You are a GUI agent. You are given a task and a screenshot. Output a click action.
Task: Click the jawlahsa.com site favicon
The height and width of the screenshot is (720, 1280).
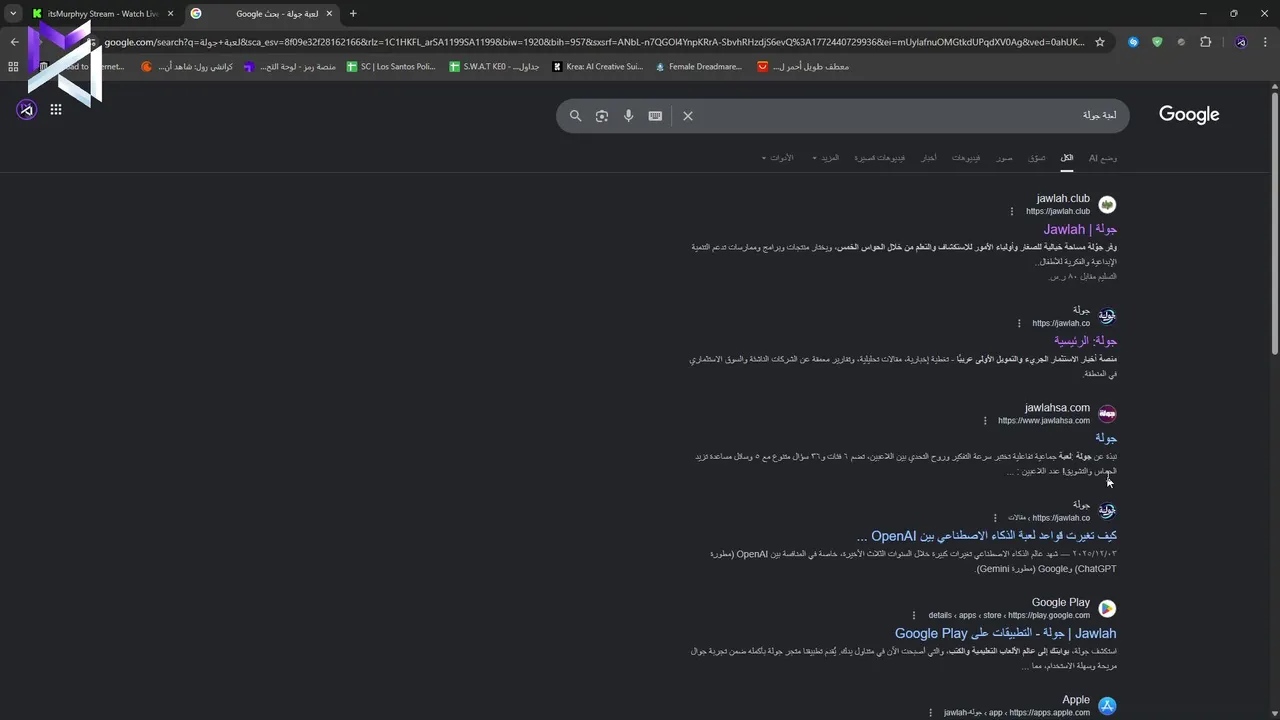(x=1107, y=414)
